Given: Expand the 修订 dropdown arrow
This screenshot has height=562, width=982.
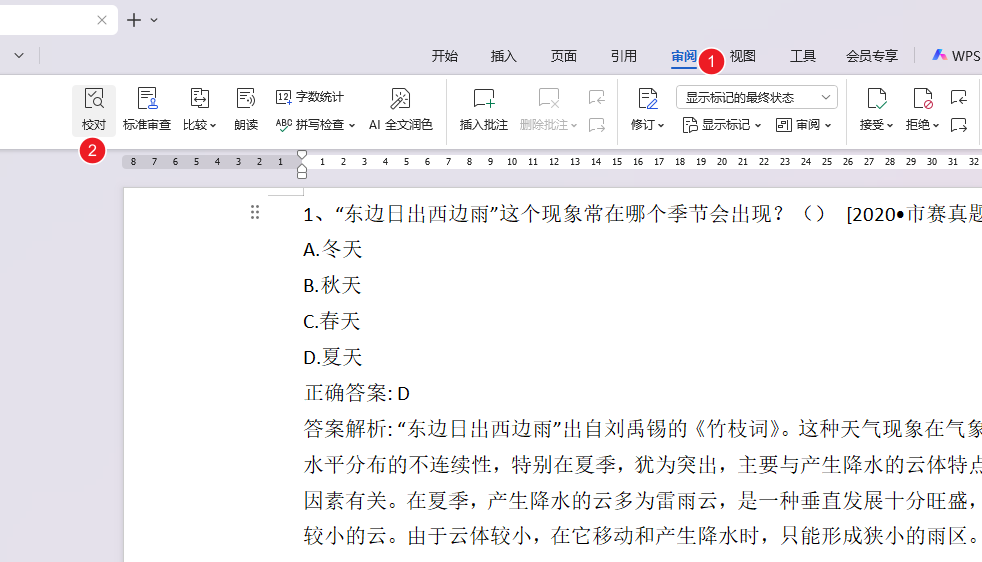Looking at the screenshot, I should point(660,125).
